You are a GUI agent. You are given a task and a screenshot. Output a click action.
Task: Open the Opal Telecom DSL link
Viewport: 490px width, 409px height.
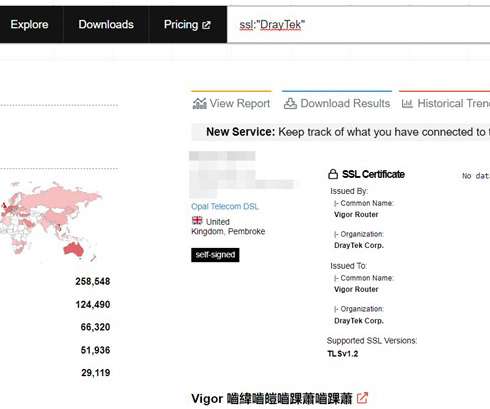pos(225,206)
